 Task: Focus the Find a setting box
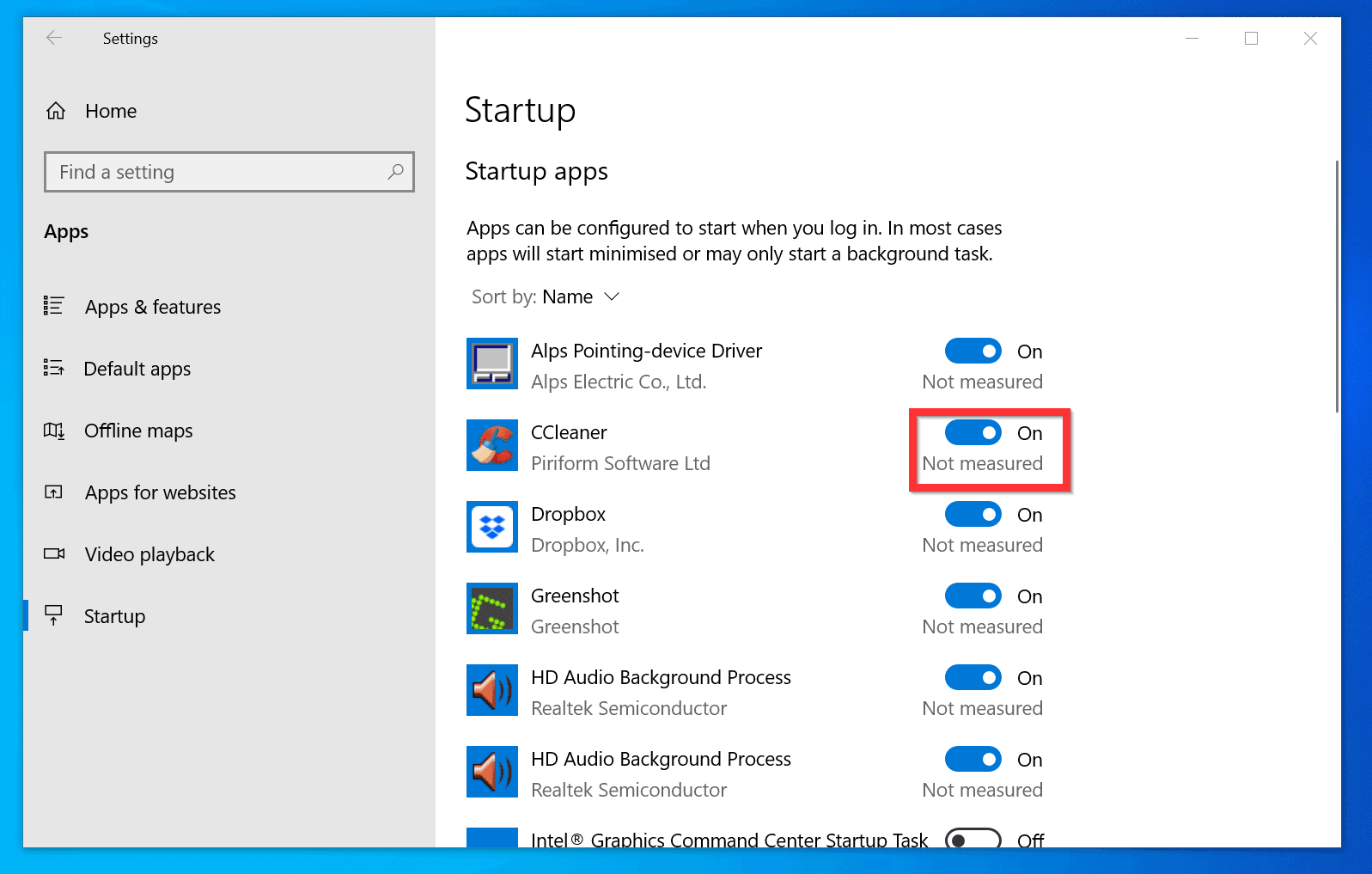click(x=229, y=172)
